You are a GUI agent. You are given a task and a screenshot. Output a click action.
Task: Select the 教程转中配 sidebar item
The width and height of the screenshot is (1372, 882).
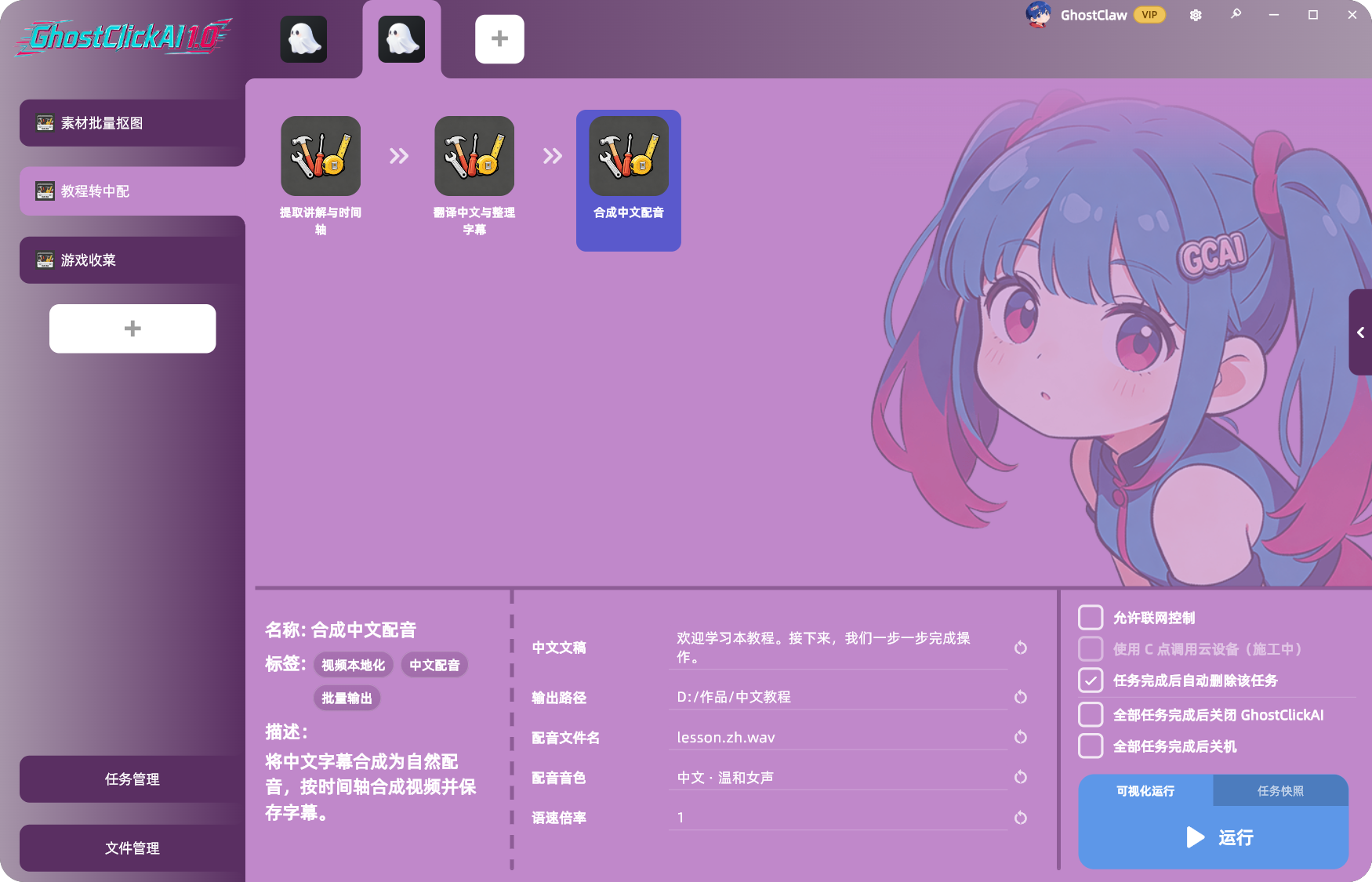(132, 191)
